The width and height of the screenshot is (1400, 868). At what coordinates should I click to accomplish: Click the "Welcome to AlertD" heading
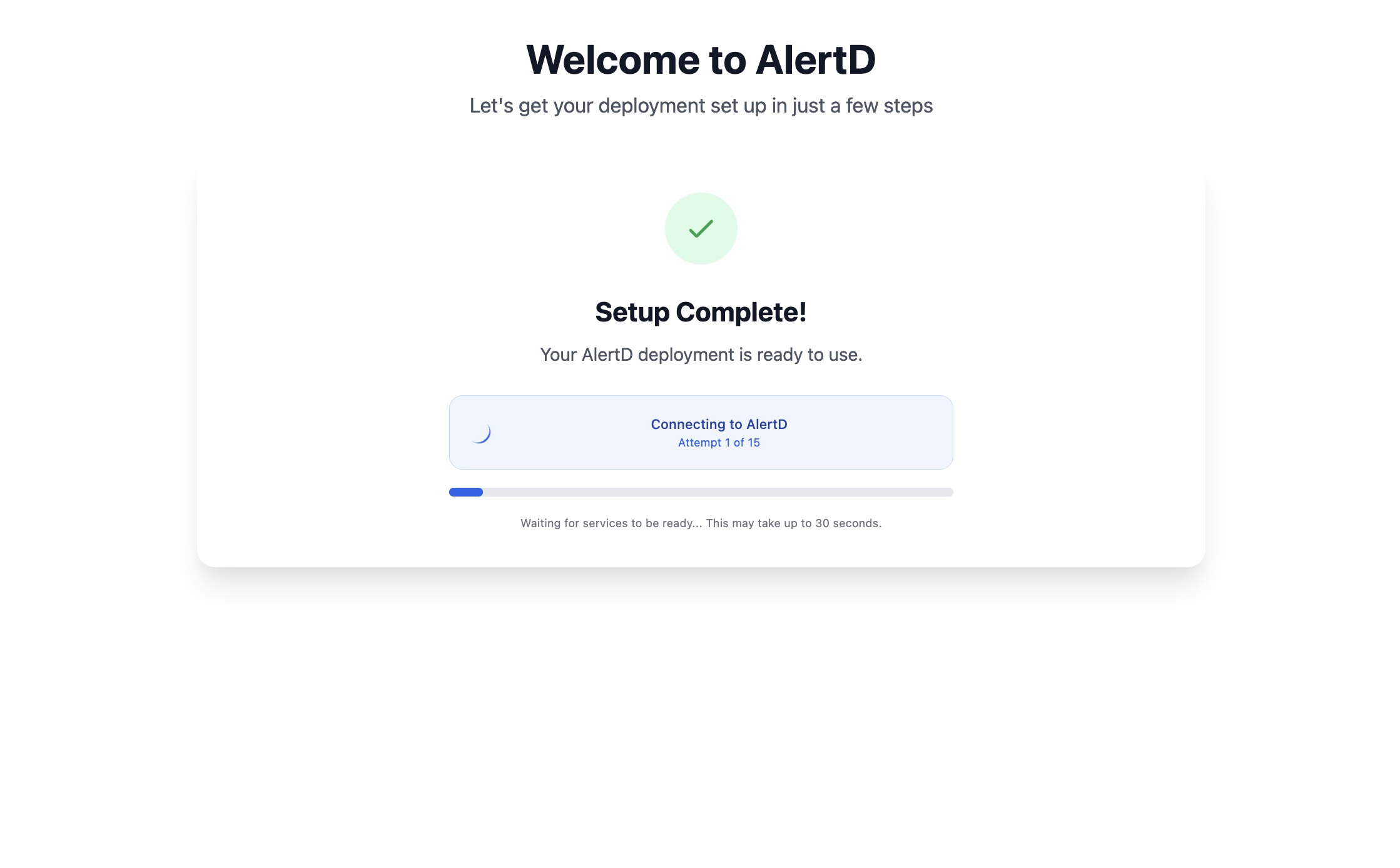coord(701,60)
